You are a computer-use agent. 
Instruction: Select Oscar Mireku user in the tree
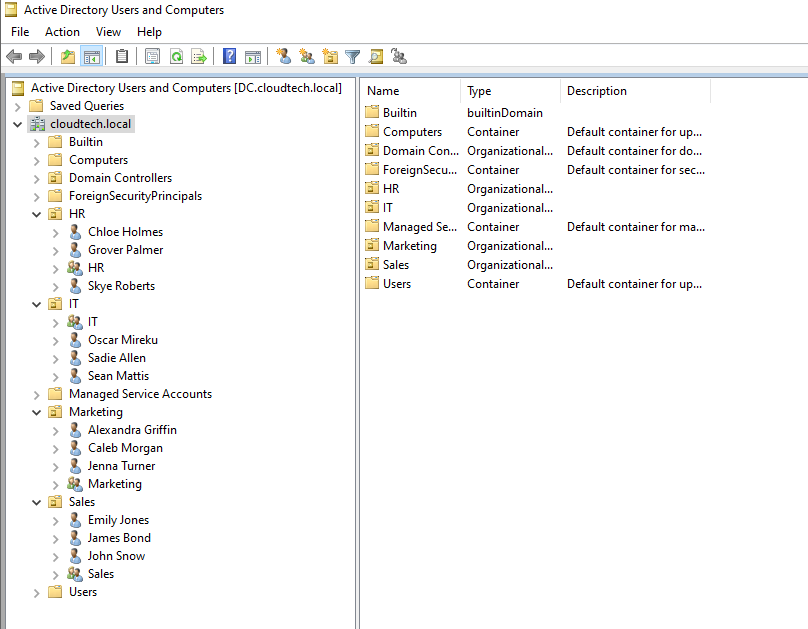122,340
